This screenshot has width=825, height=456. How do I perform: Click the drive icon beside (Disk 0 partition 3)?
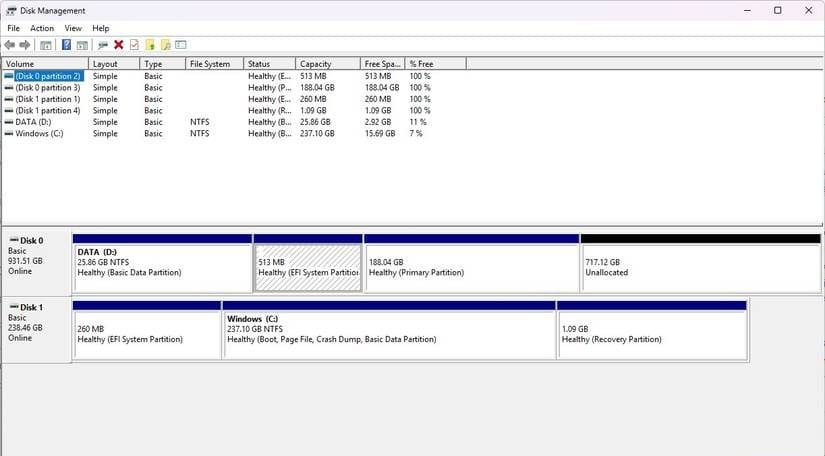[8, 88]
